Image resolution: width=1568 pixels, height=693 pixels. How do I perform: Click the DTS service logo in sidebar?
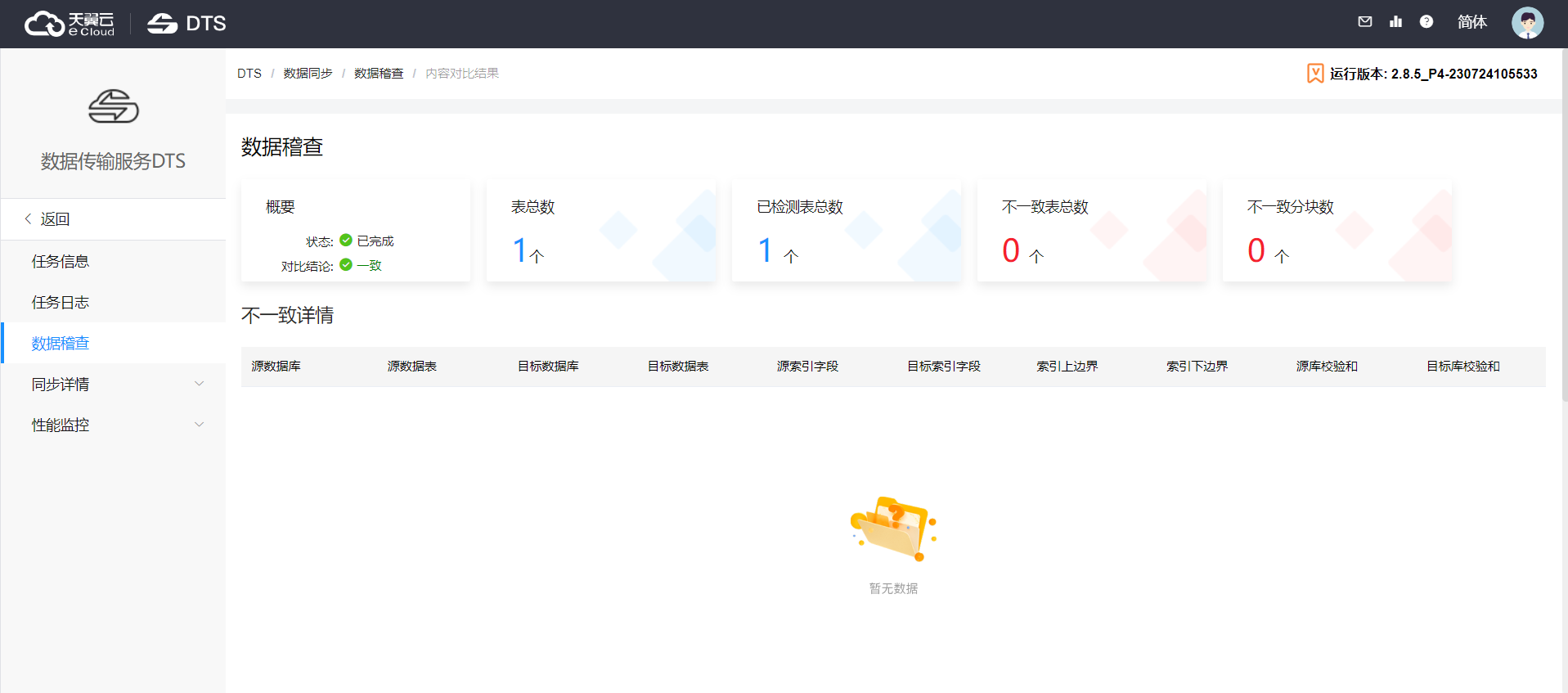point(113,106)
